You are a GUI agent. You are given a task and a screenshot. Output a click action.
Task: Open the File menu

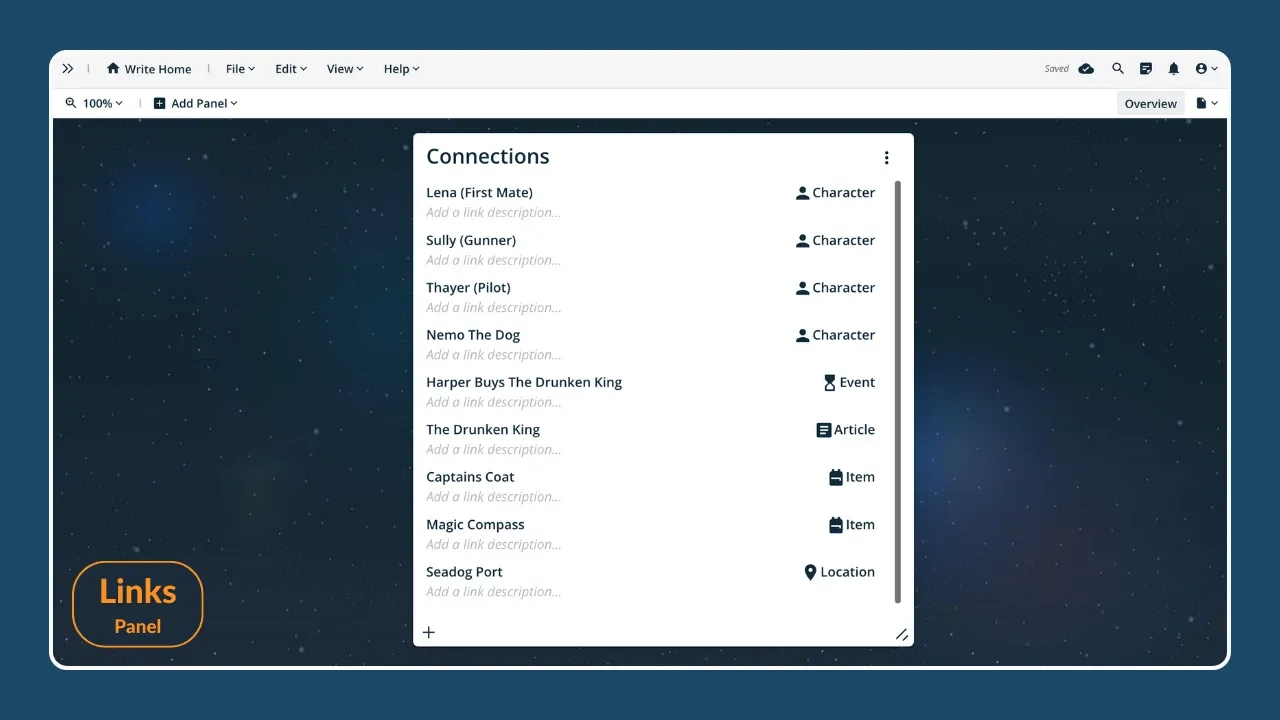pyautogui.click(x=240, y=69)
